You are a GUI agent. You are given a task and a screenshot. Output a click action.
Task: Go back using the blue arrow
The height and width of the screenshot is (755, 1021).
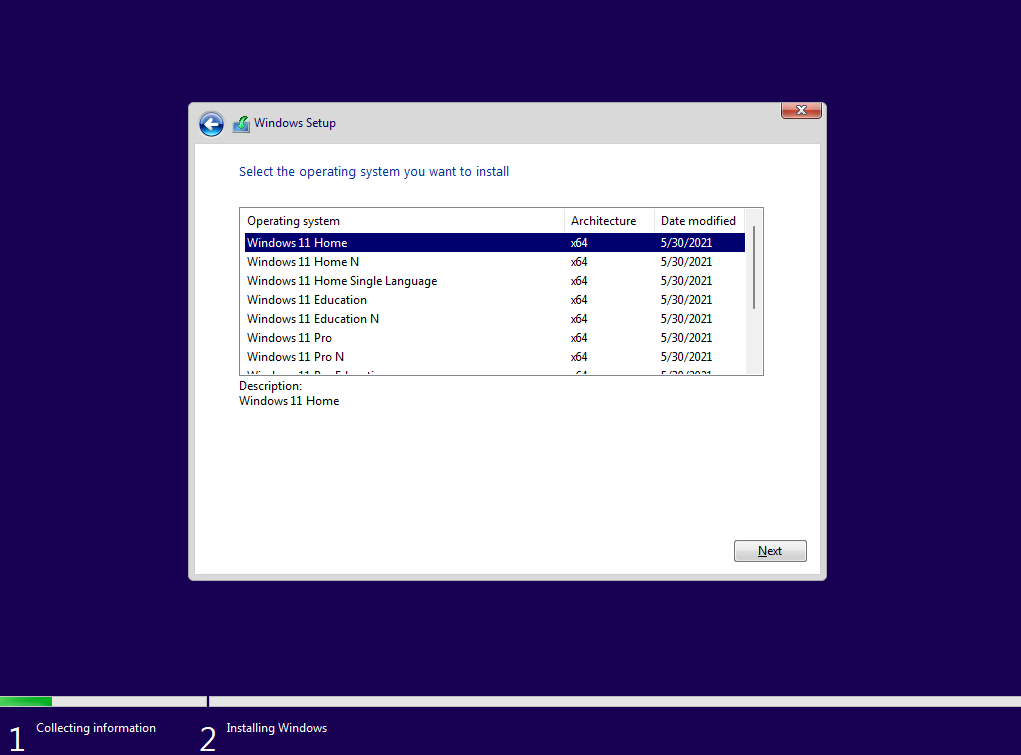tap(211, 124)
